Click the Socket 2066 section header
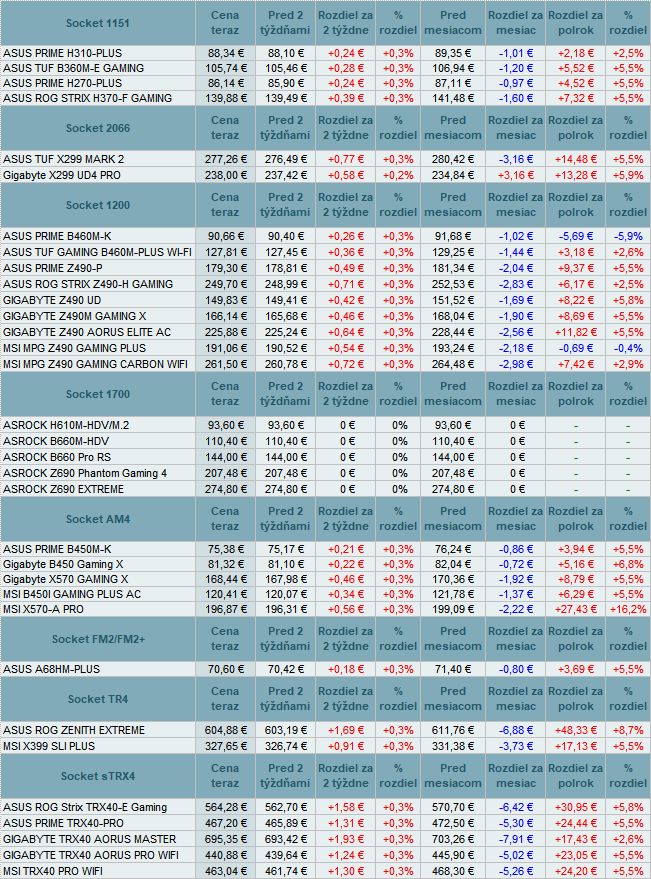Viewport: 651px width, 879px height. tap(97, 128)
